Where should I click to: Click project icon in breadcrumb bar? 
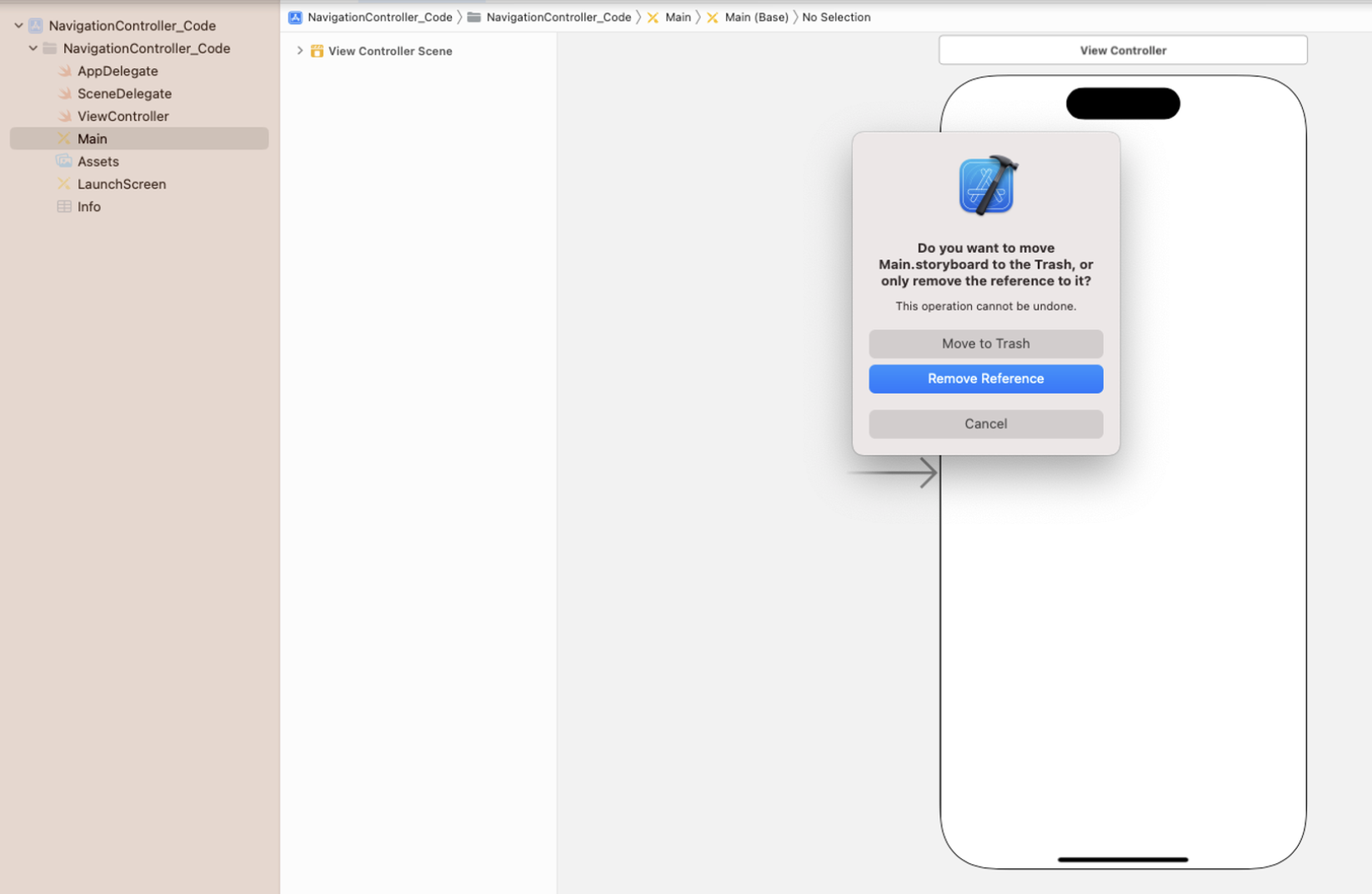pos(295,18)
